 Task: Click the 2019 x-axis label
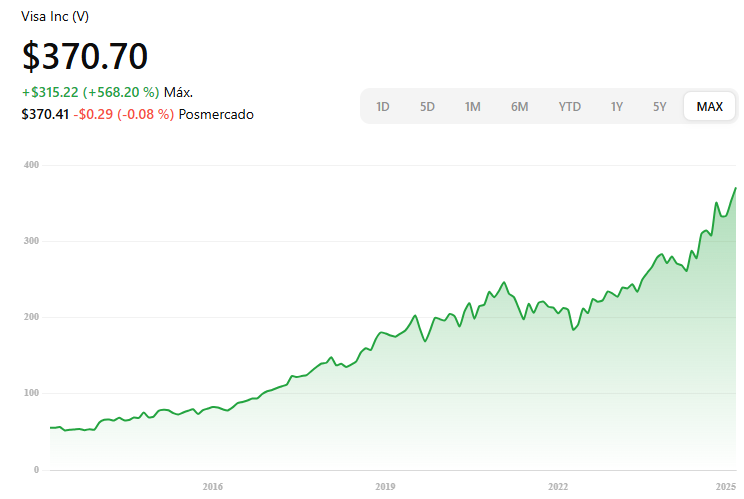click(385, 487)
